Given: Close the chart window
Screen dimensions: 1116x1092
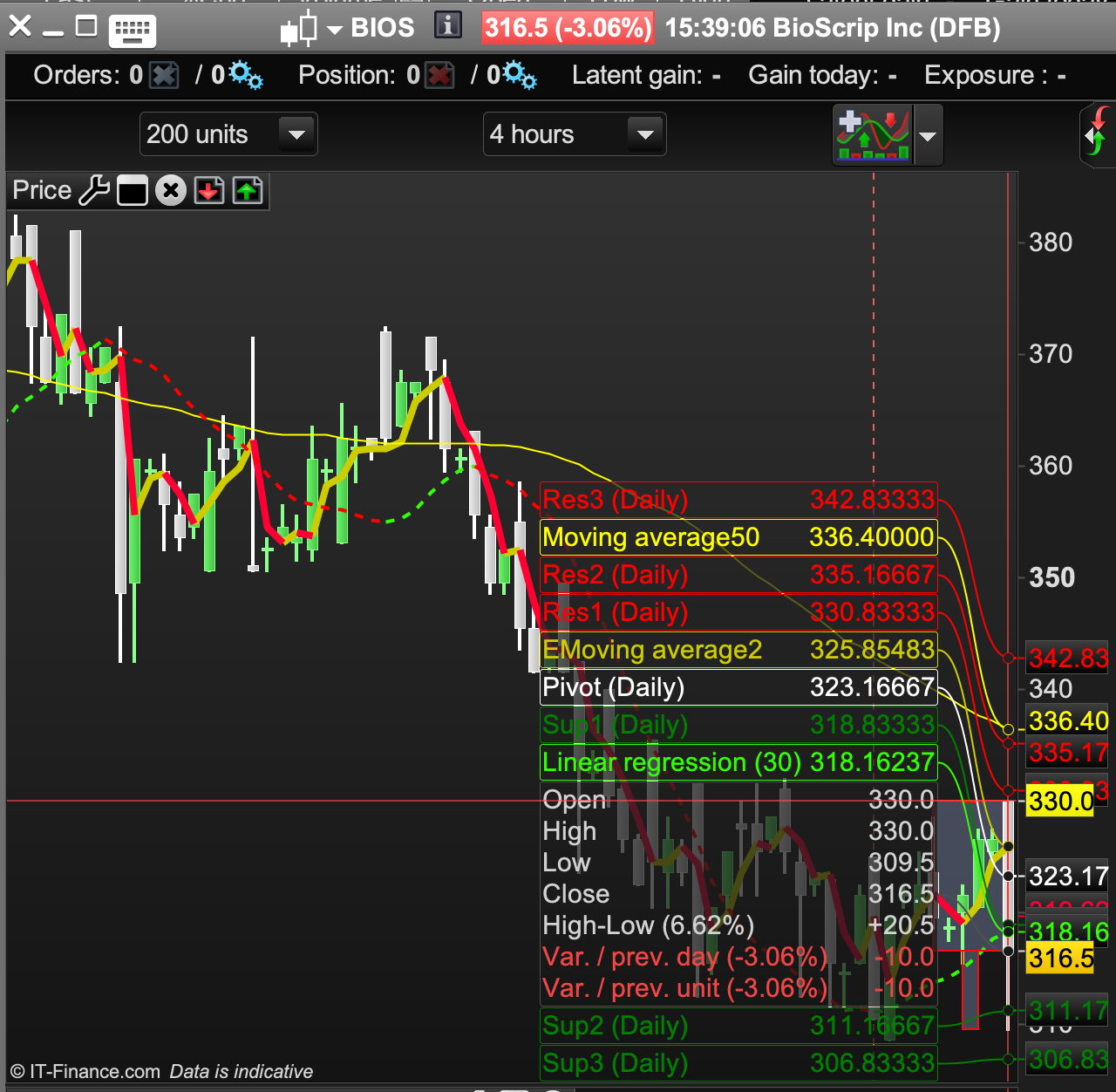Looking at the screenshot, I should pos(20,26).
